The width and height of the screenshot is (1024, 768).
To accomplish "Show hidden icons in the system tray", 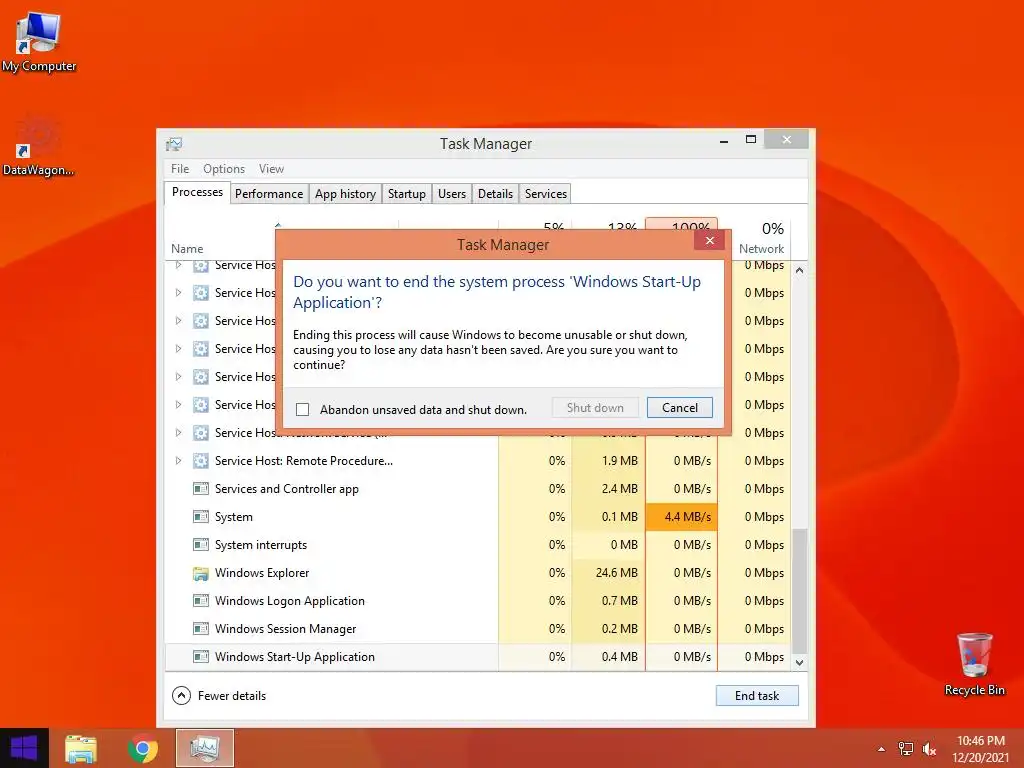I will point(881,749).
